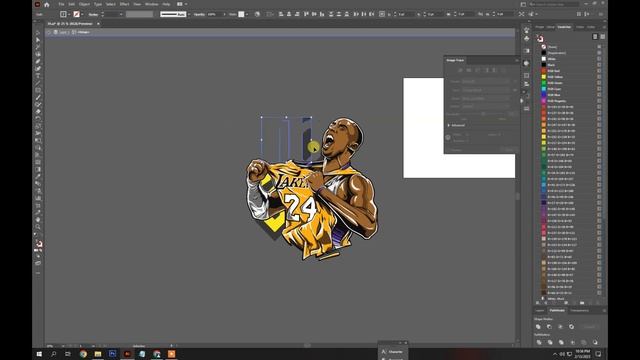Select the Zoom tool

click(x=38, y=227)
